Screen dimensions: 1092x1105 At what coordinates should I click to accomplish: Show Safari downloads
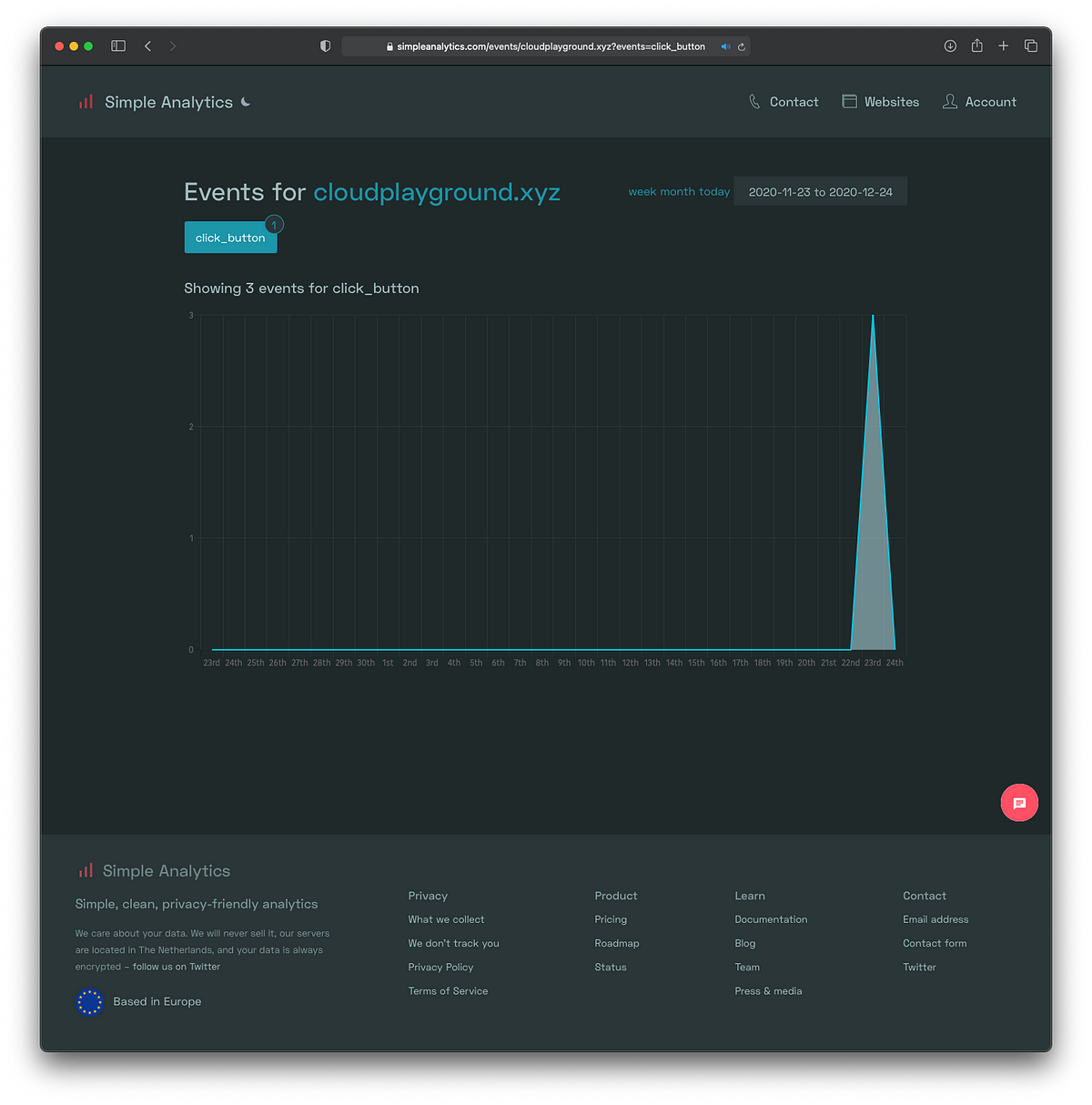pyautogui.click(x=950, y=46)
